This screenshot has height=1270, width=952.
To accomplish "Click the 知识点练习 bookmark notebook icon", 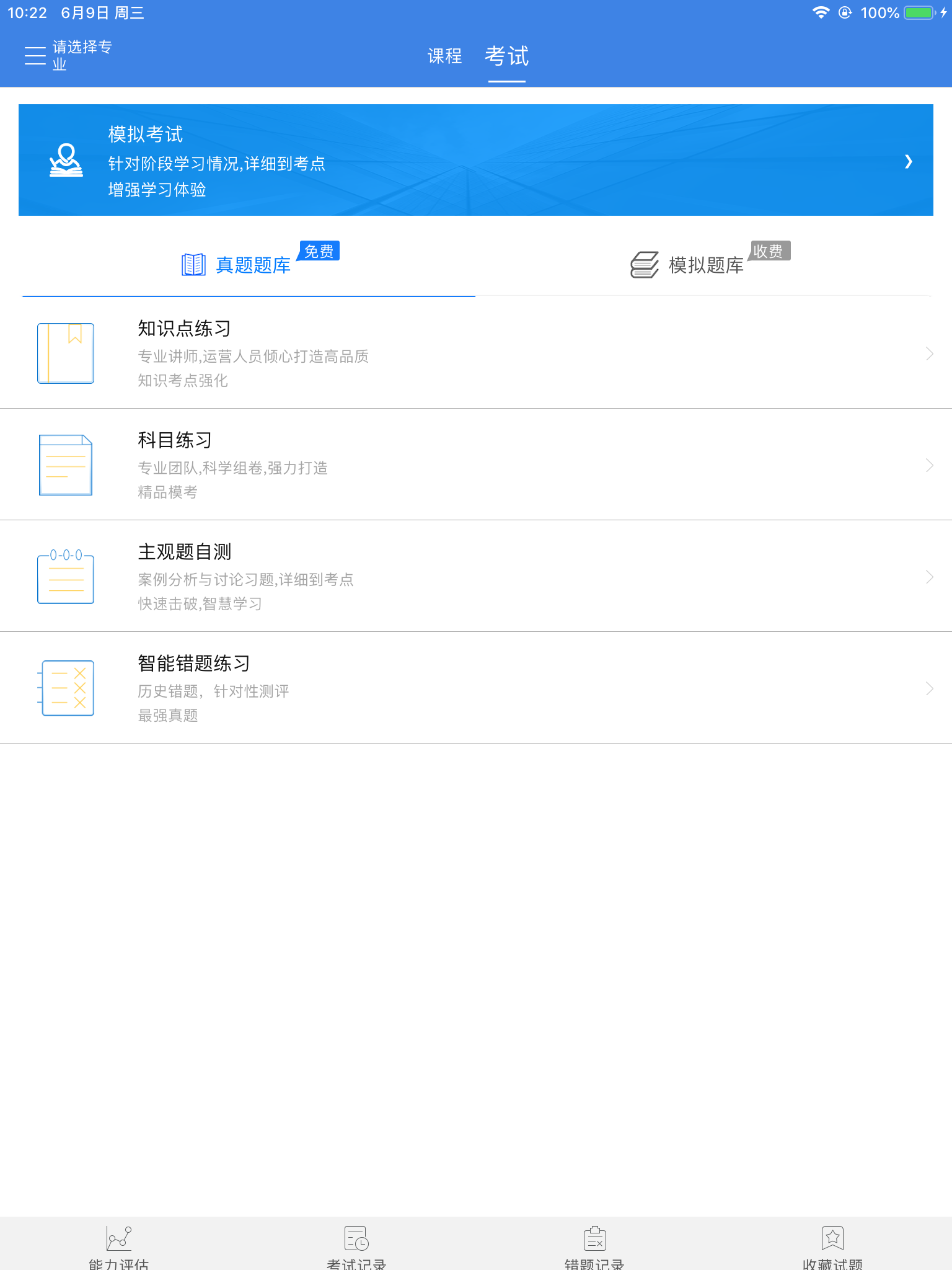I will pos(66,353).
